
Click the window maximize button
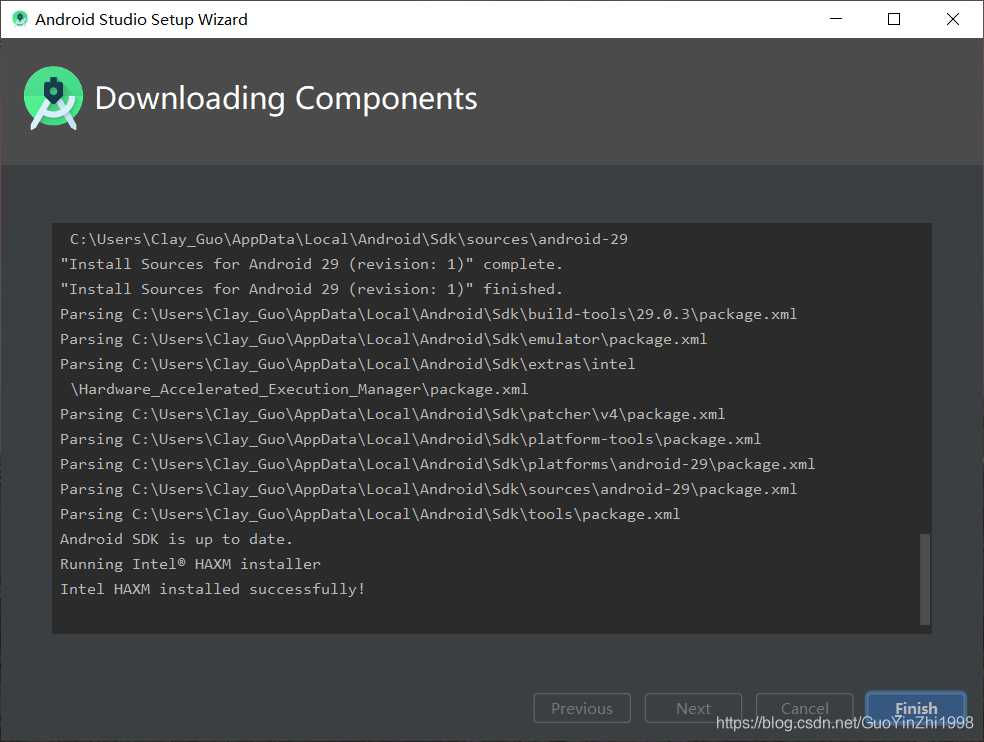point(893,18)
